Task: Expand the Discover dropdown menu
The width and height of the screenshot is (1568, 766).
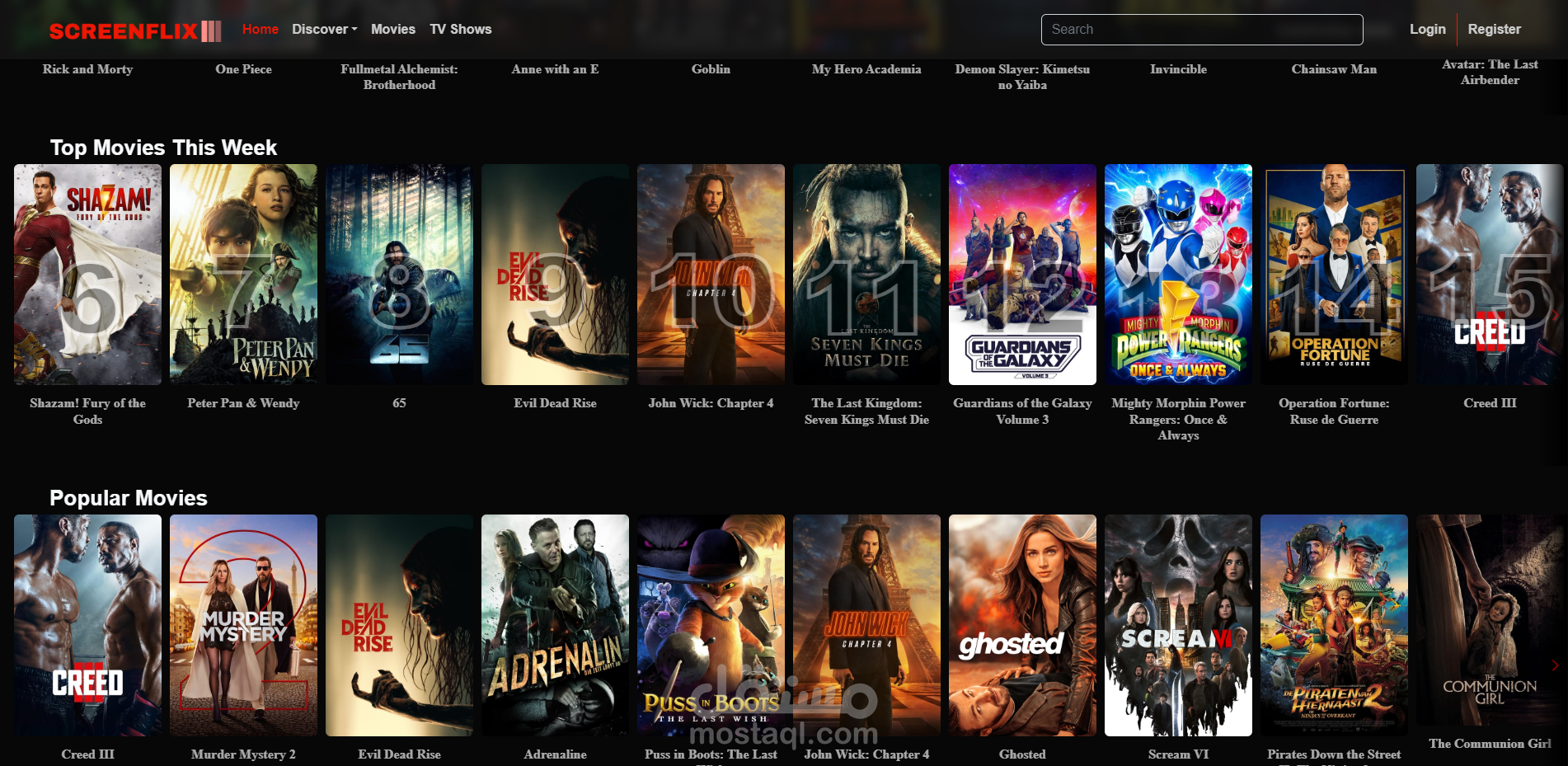Action: (x=325, y=29)
